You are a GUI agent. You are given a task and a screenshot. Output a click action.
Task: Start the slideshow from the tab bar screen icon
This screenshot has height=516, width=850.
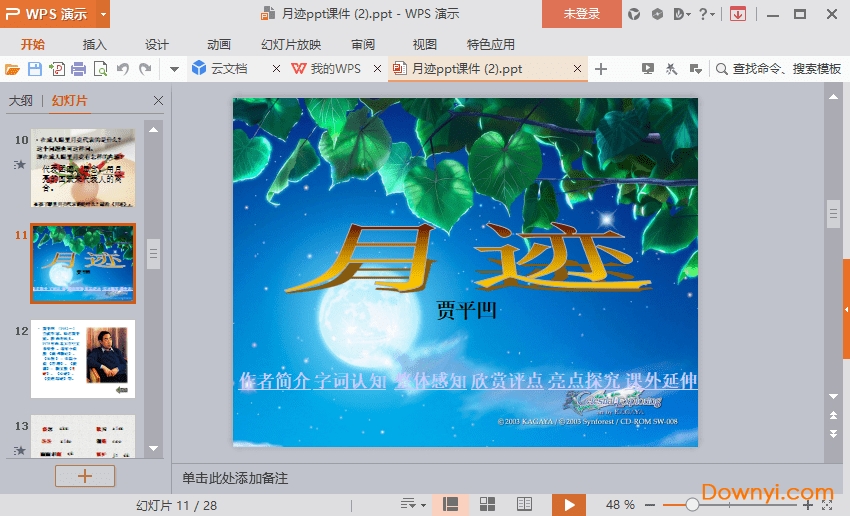click(647, 69)
